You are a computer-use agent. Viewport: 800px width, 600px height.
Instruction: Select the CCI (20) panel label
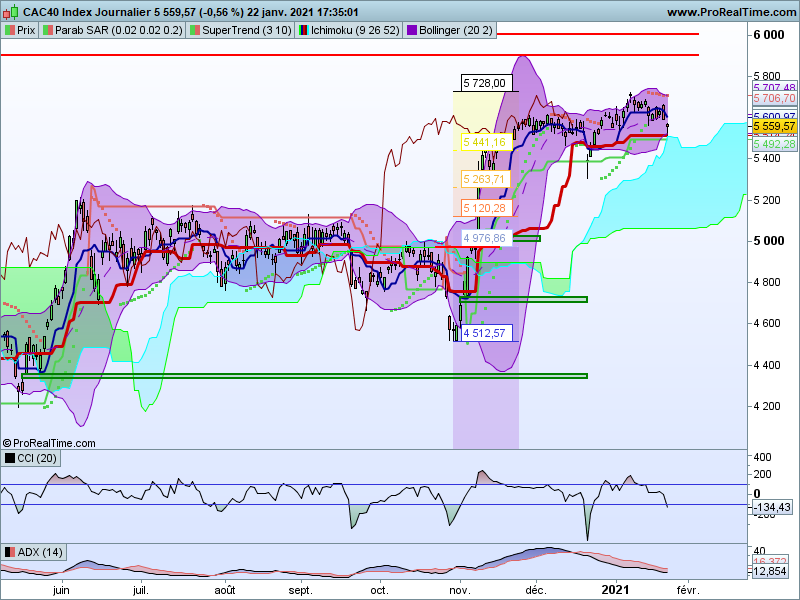[31, 458]
